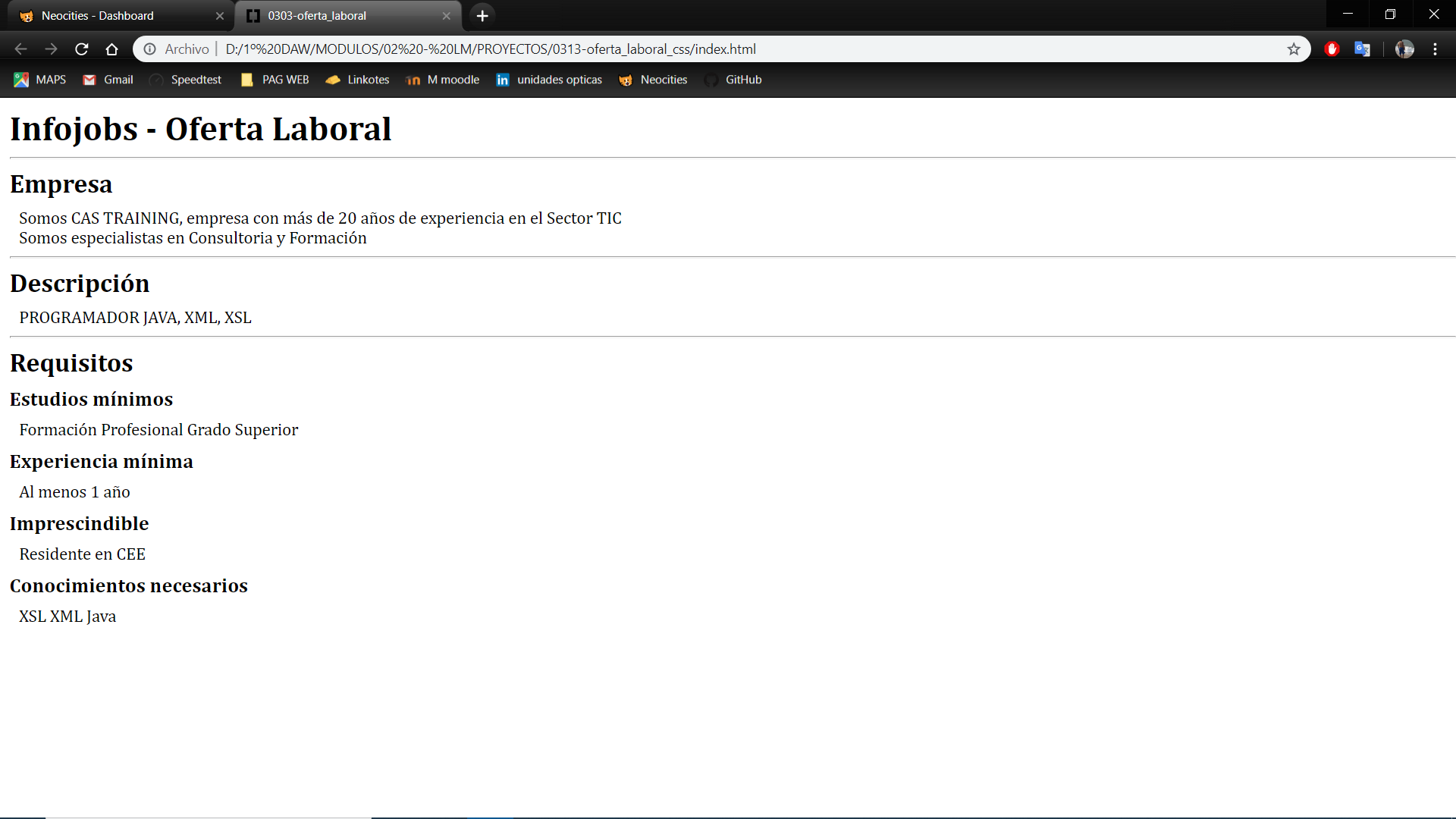Select the 0303-oferta_laboral tab
The width and height of the screenshot is (1456, 819).
pyautogui.click(x=349, y=16)
